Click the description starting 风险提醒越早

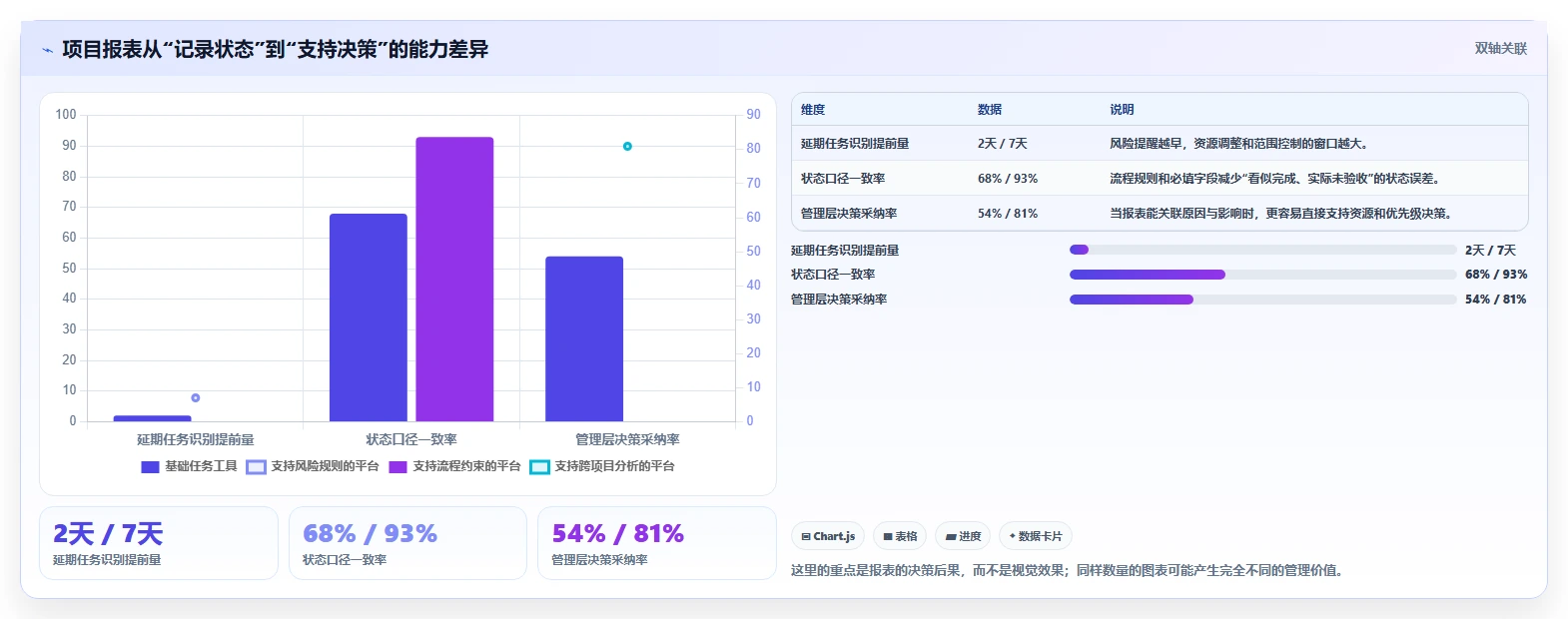click(x=1240, y=144)
